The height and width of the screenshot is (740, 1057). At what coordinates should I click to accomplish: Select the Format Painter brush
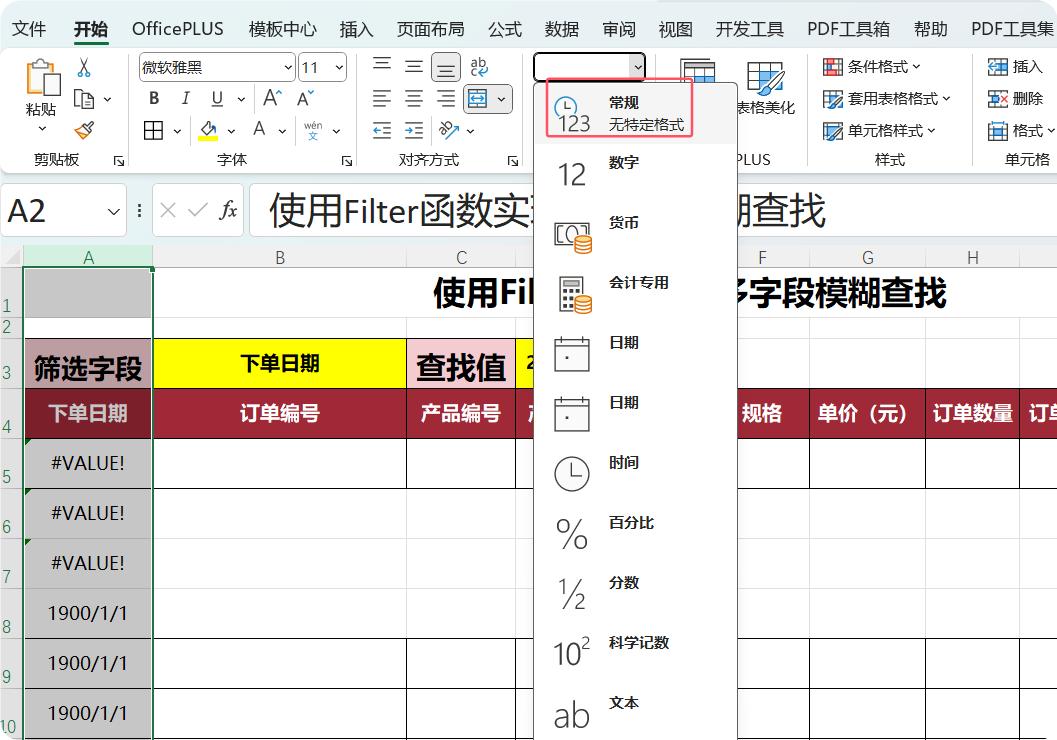[84, 129]
